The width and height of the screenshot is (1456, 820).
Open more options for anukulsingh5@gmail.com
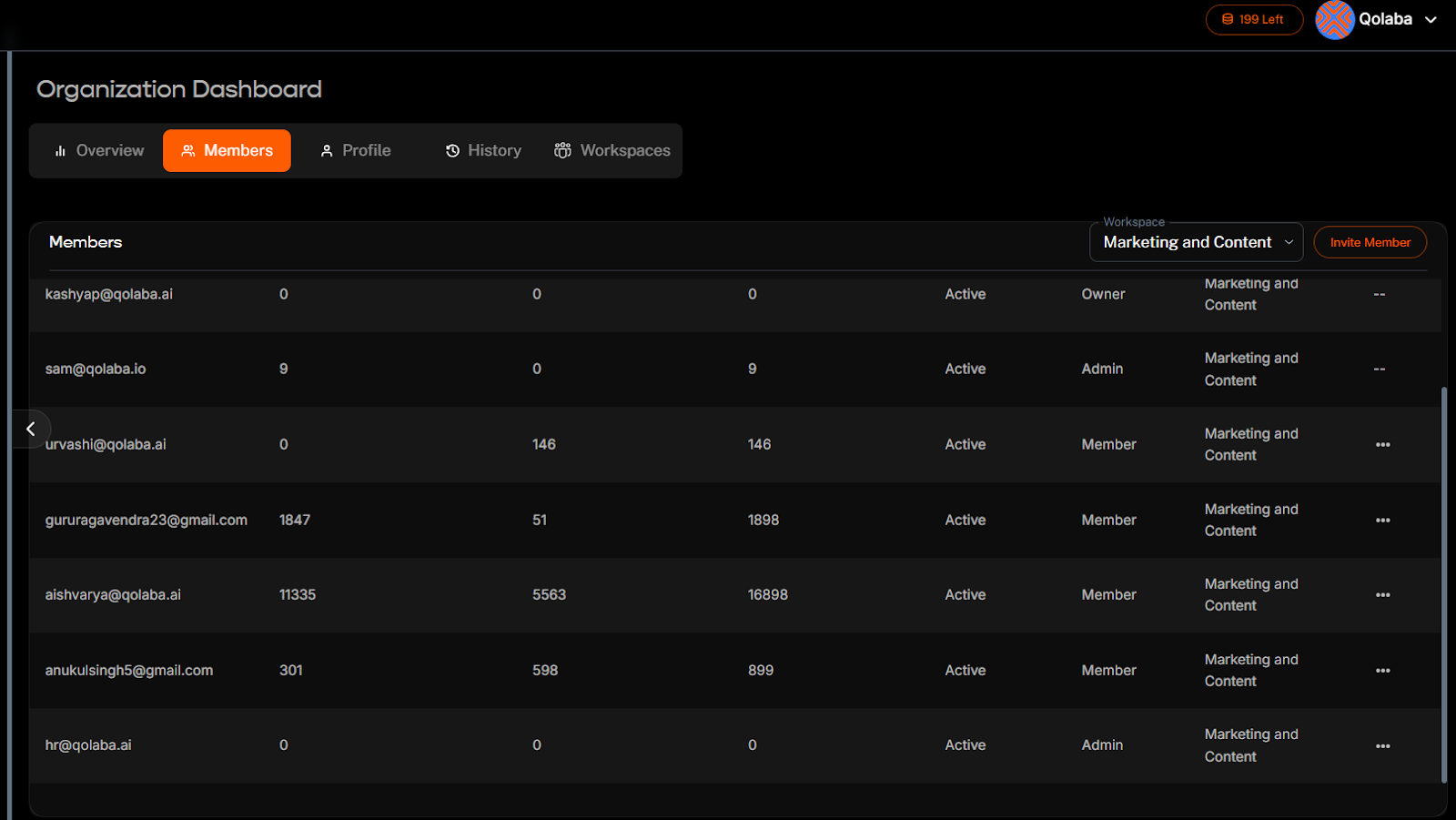point(1382,671)
